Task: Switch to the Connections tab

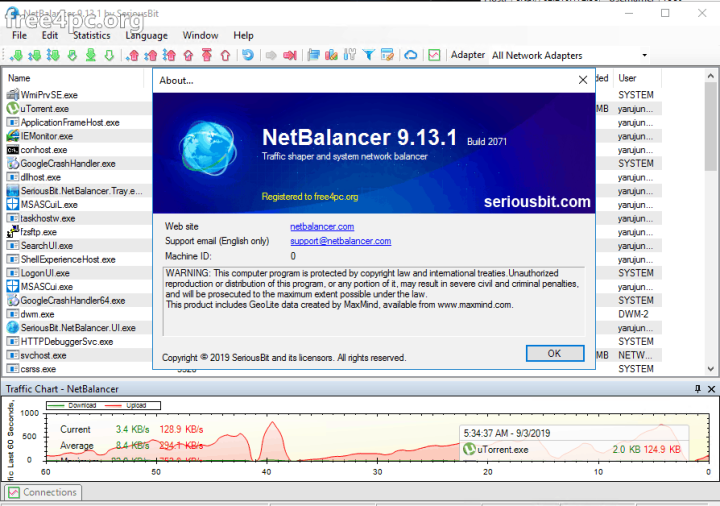Action: tap(43, 492)
